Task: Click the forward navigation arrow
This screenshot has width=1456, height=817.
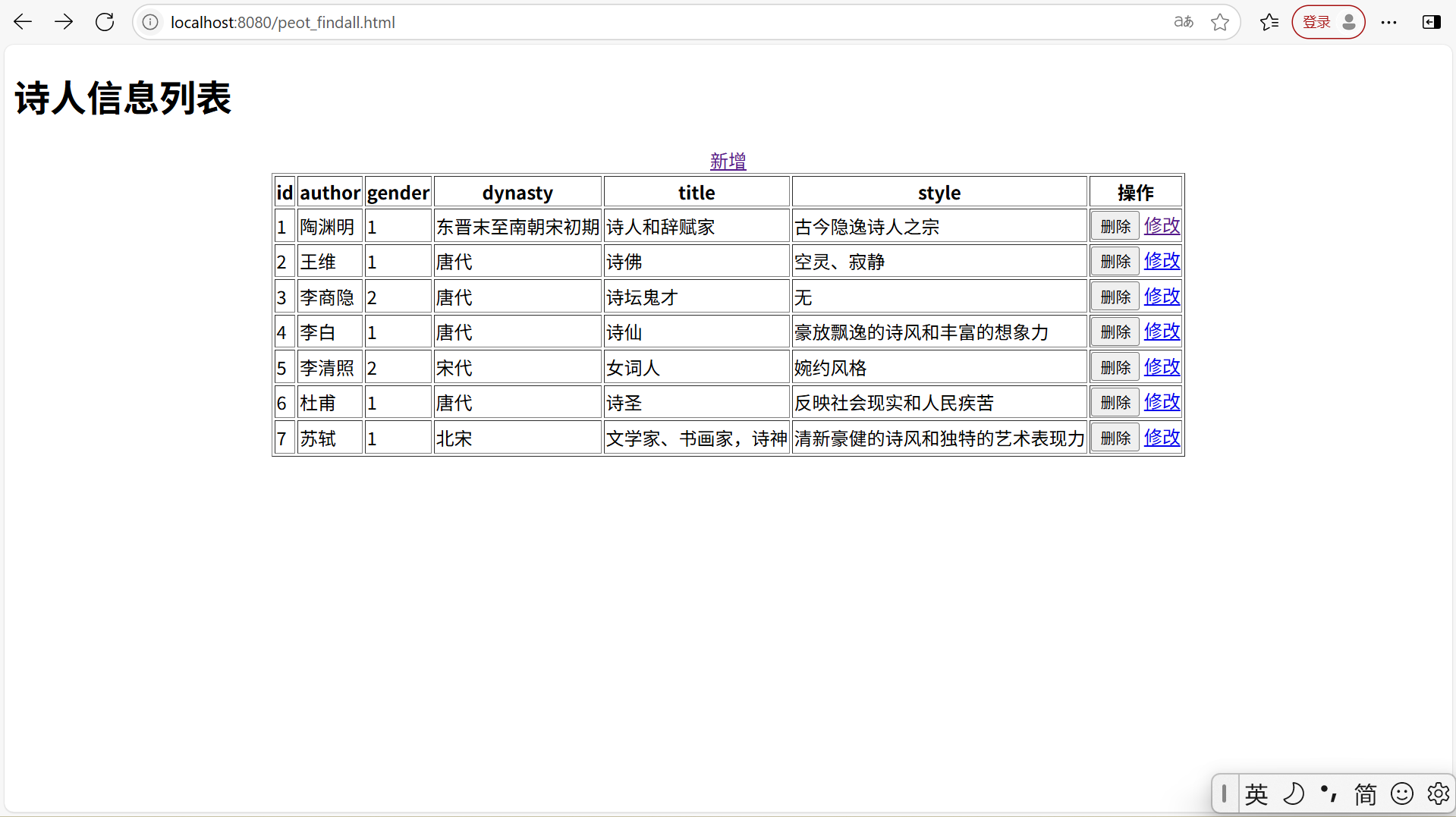Action: coord(64,21)
